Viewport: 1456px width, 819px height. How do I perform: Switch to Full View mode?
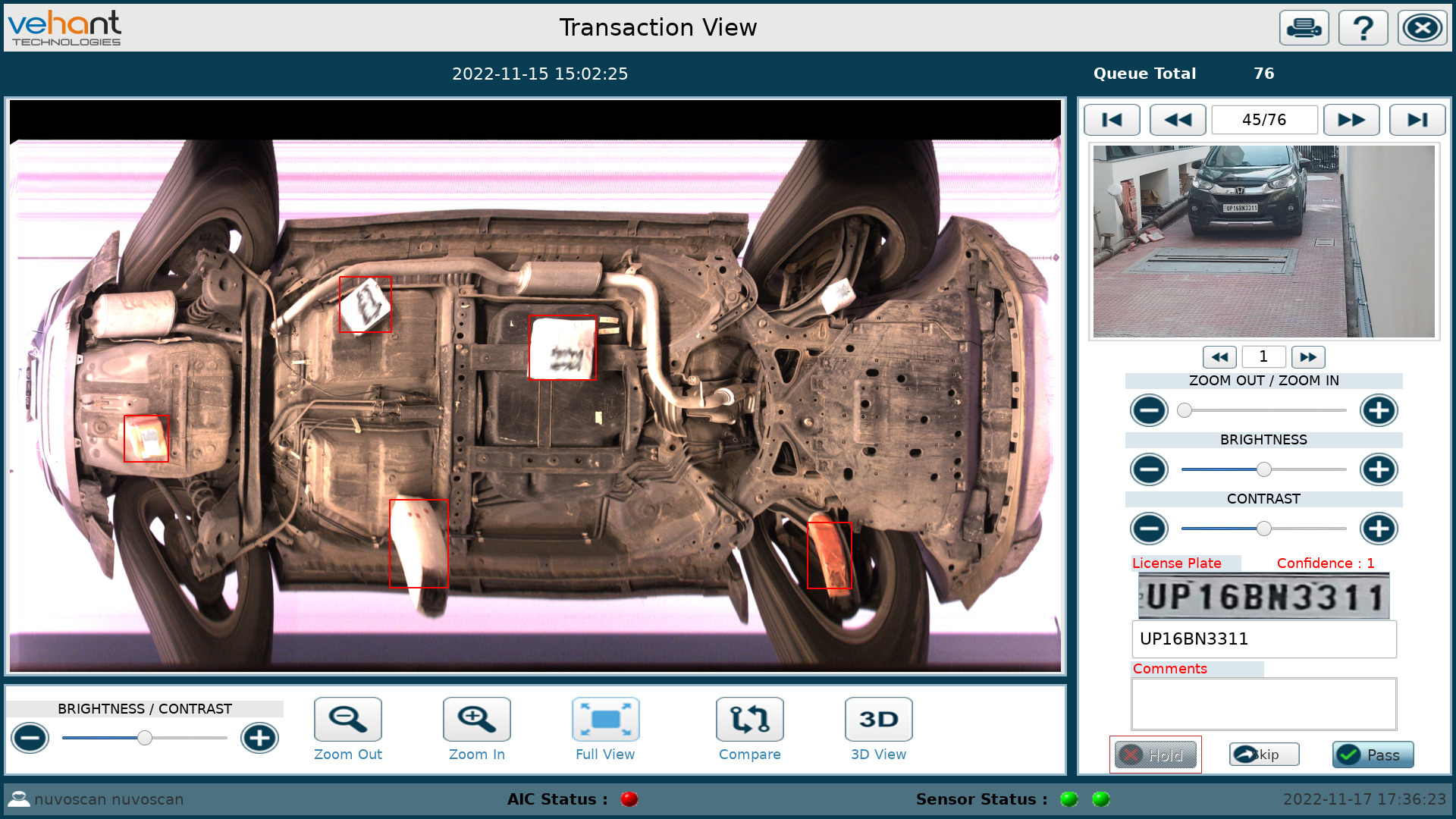click(605, 719)
